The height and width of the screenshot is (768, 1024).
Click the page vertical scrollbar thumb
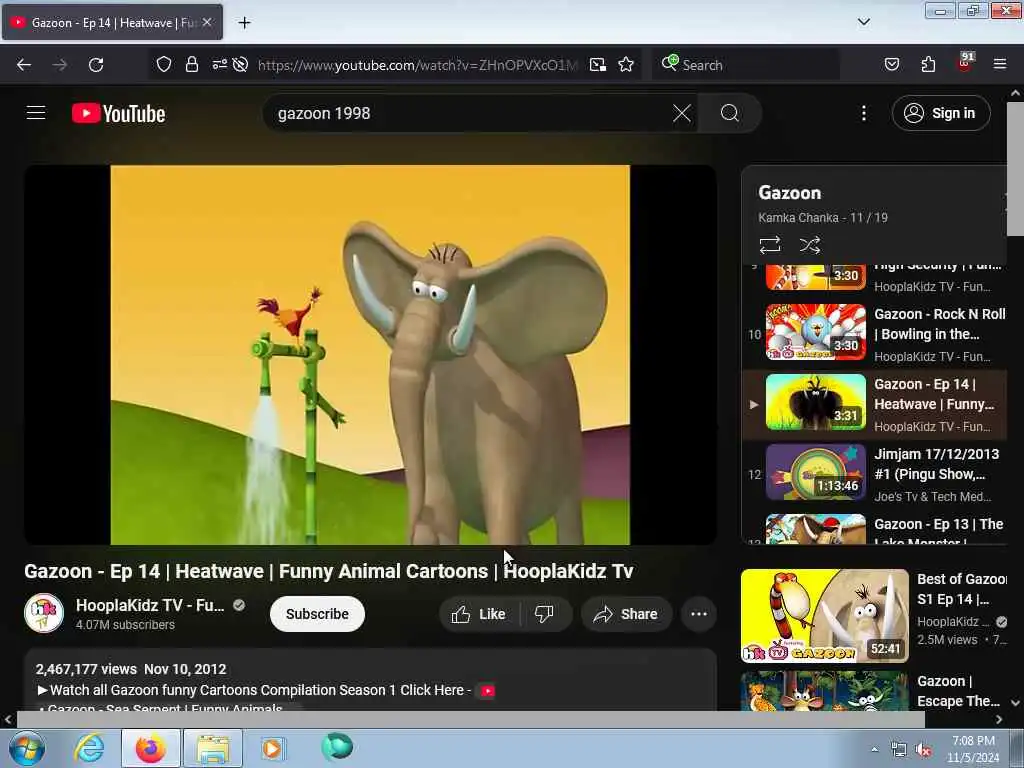click(x=1016, y=168)
